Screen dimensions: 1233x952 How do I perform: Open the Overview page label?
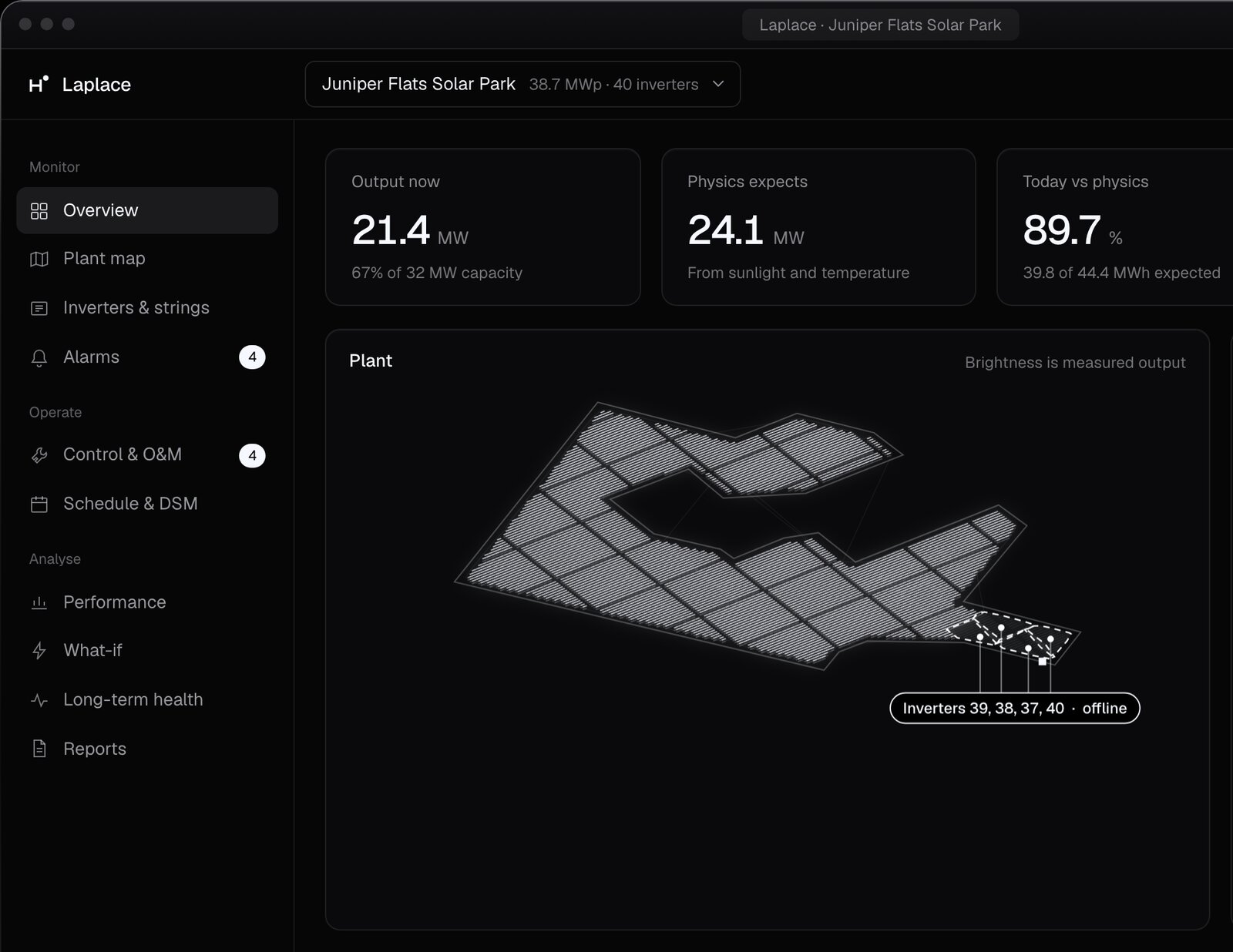click(101, 210)
